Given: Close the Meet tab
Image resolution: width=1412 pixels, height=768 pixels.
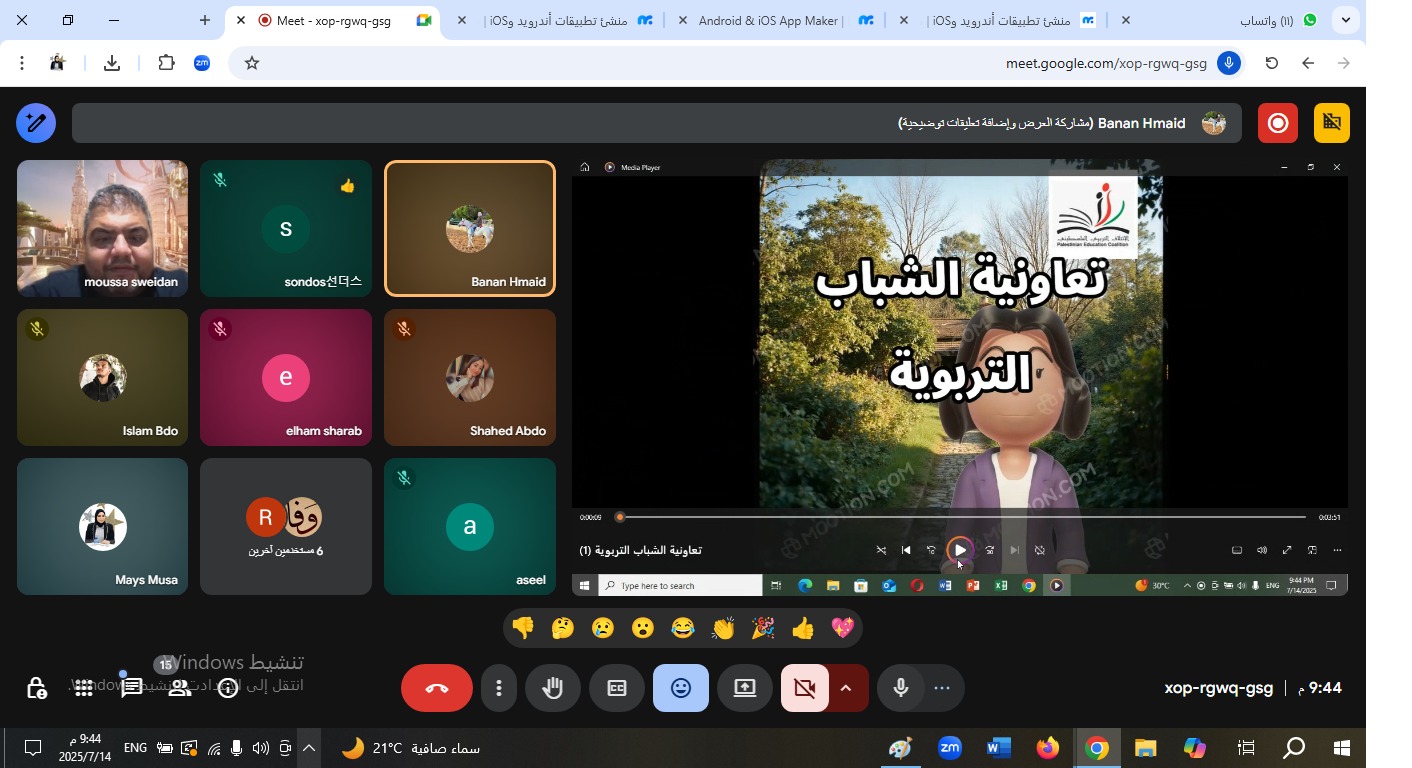Looking at the screenshot, I should 240,20.
